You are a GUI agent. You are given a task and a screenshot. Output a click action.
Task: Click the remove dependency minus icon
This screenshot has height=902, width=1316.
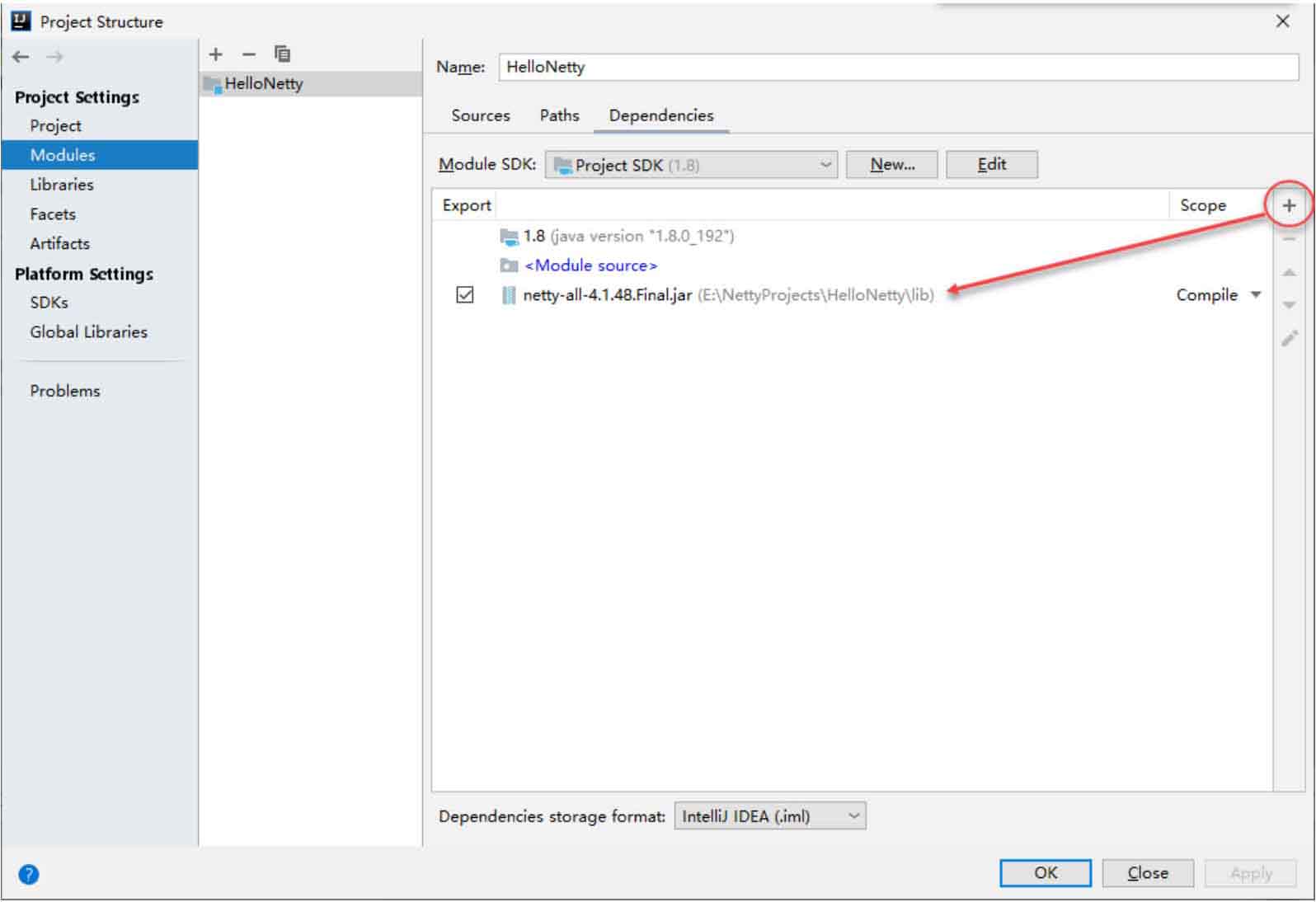[1289, 239]
